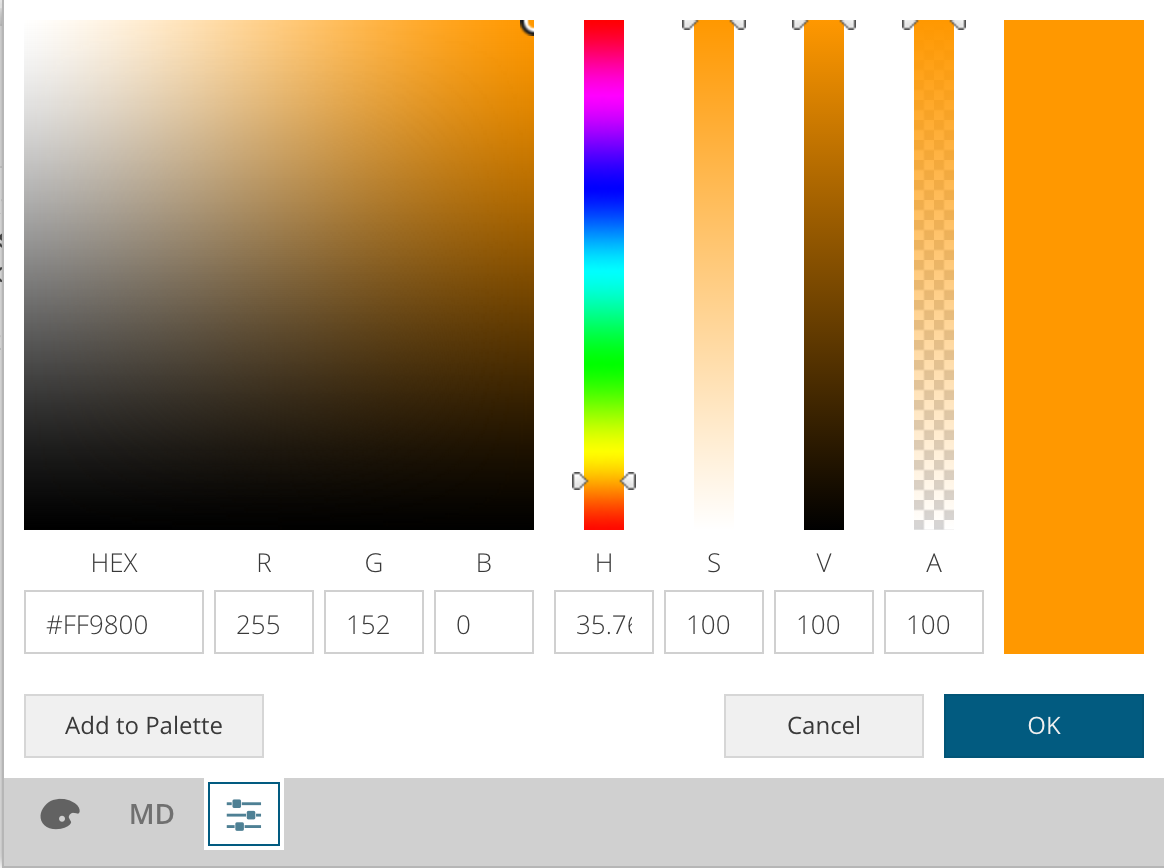Click the S saturation input showing 100
Screen dimensions: 1164x868
coord(713,622)
